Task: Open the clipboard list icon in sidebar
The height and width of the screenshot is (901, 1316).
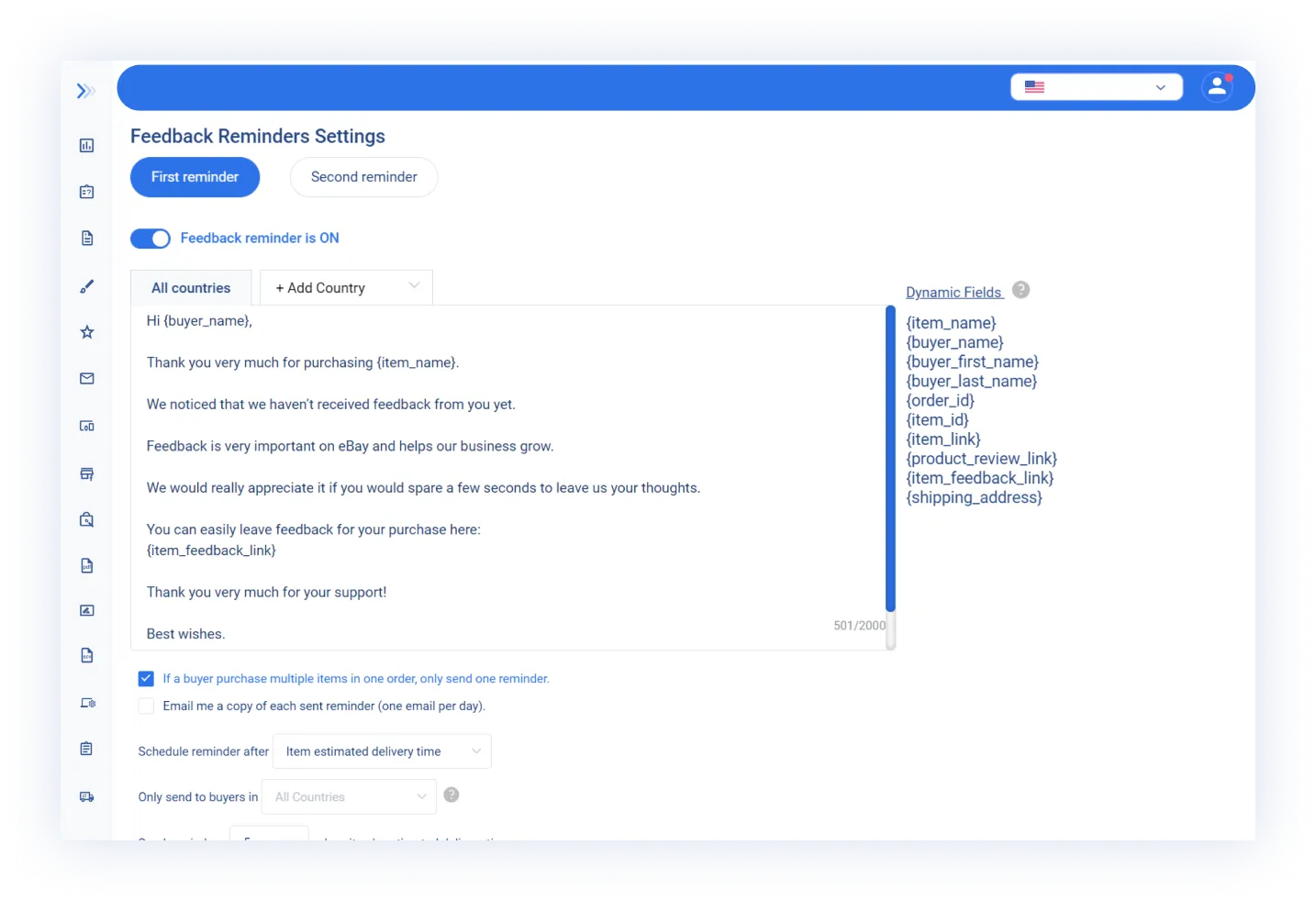Action: pos(87,749)
